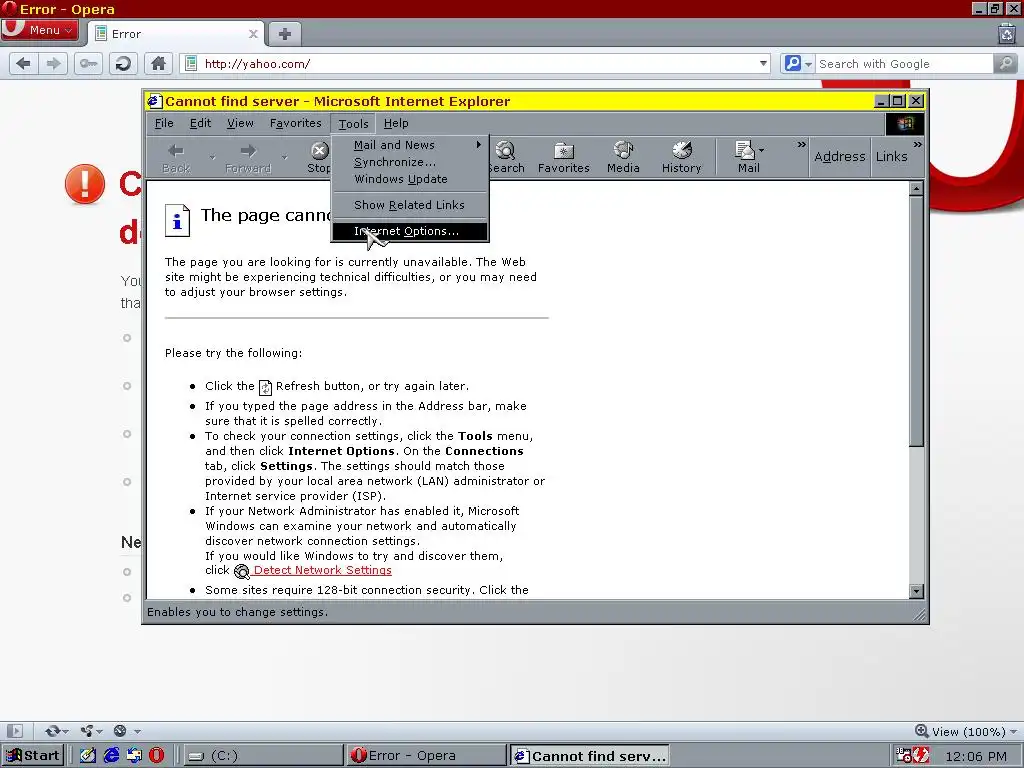Click the Opera forward arrow button
The image size is (1024, 768).
coord(53,64)
